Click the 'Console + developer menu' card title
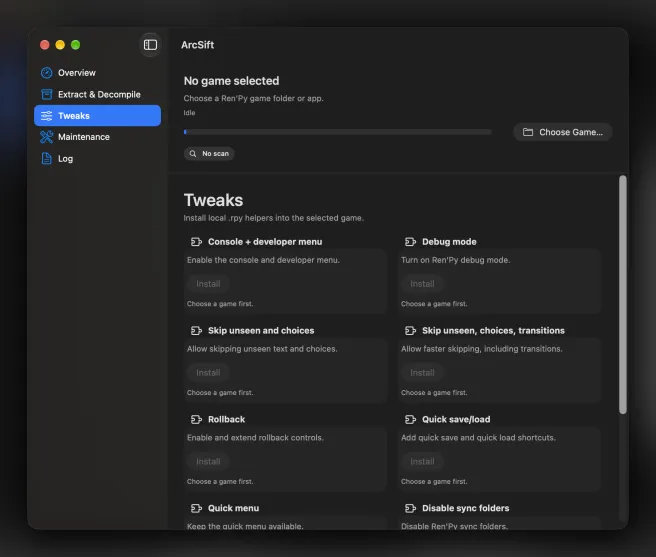The height and width of the screenshot is (557, 656). (265, 242)
